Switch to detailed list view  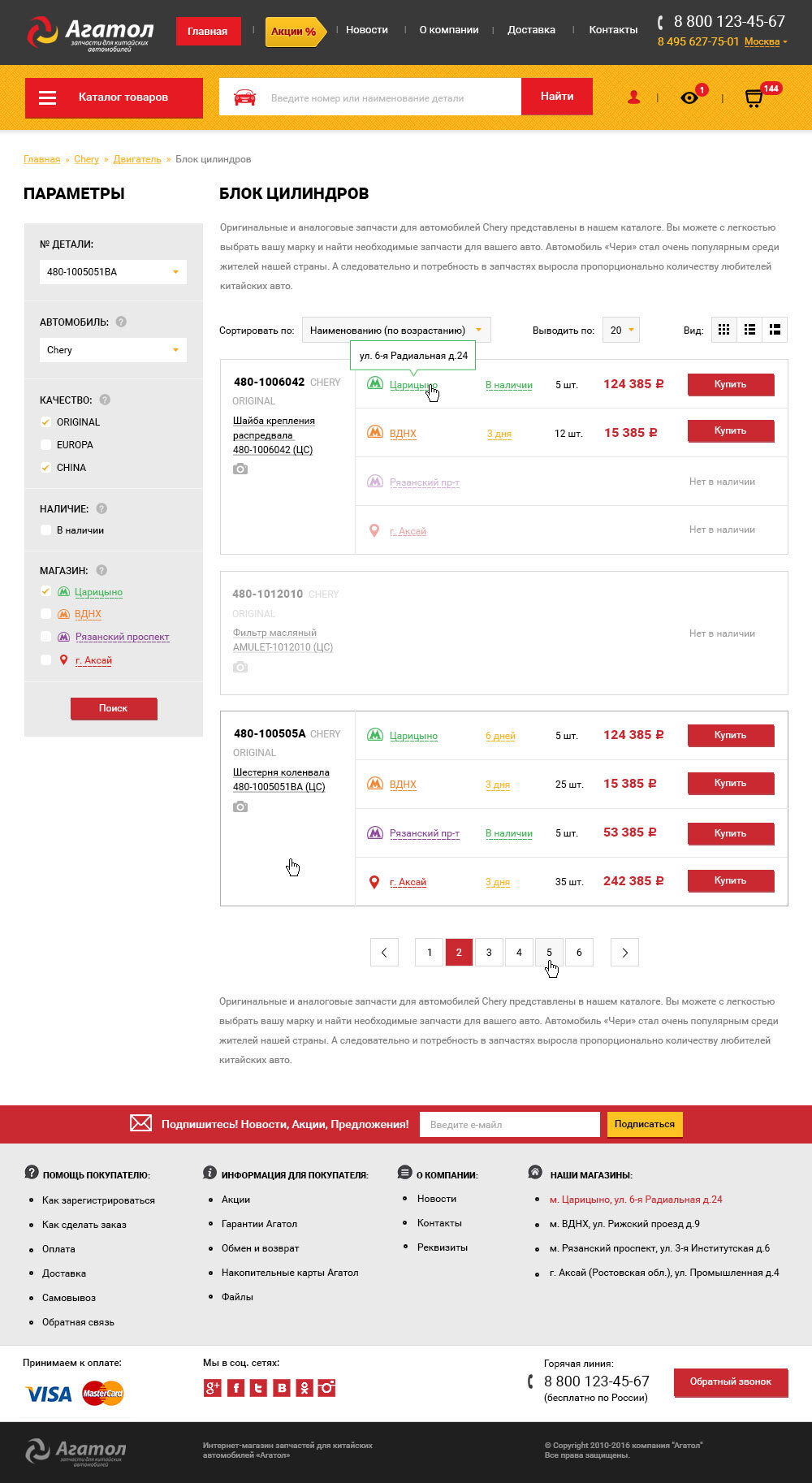click(775, 330)
